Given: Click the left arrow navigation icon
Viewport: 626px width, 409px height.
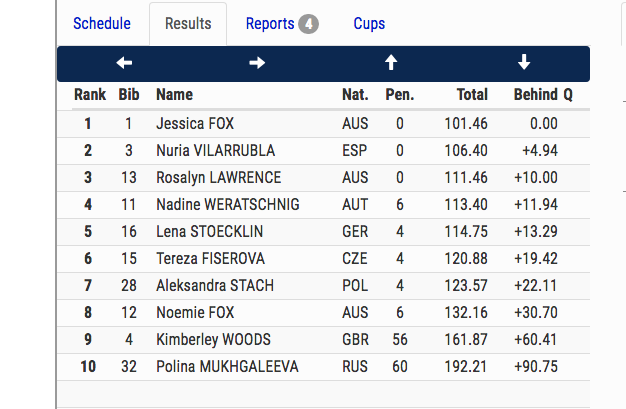Looking at the screenshot, I should coord(124,63).
